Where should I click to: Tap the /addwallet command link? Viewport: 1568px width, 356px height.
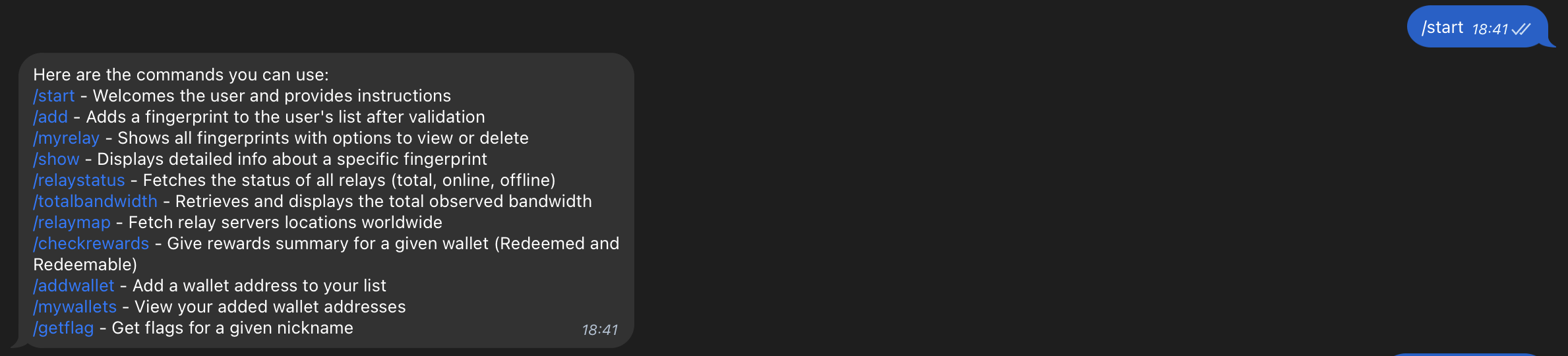point(74,286)
